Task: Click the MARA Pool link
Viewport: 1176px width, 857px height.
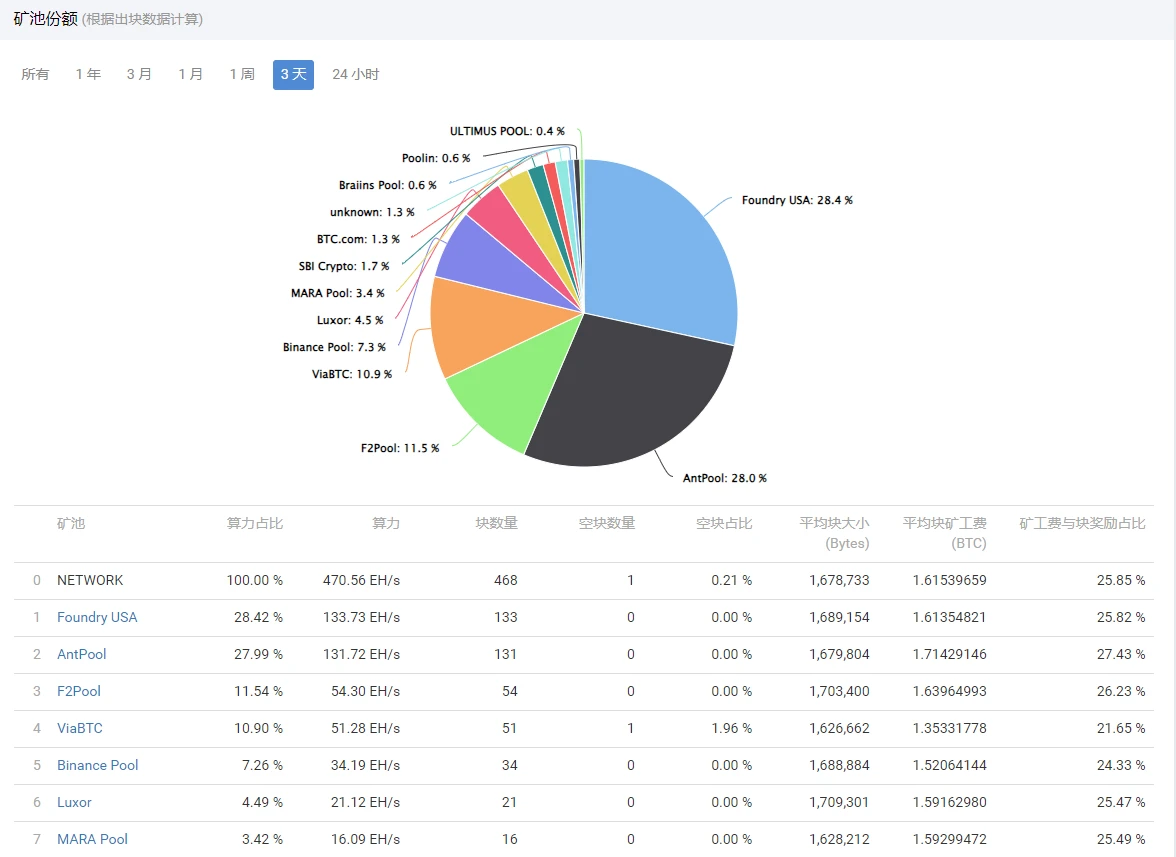Action: (92, 839)
